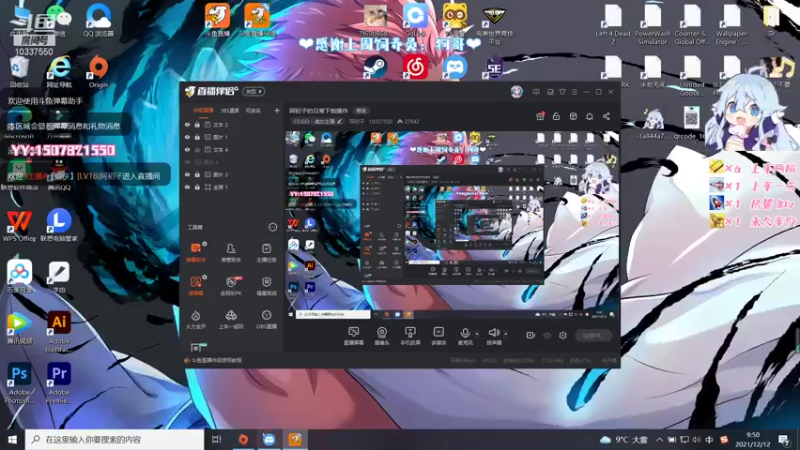Image resolution: width=800 pixels, height=450 pixels.
Task: Click the 修改 button beside stream title
Action: point(361,110)
